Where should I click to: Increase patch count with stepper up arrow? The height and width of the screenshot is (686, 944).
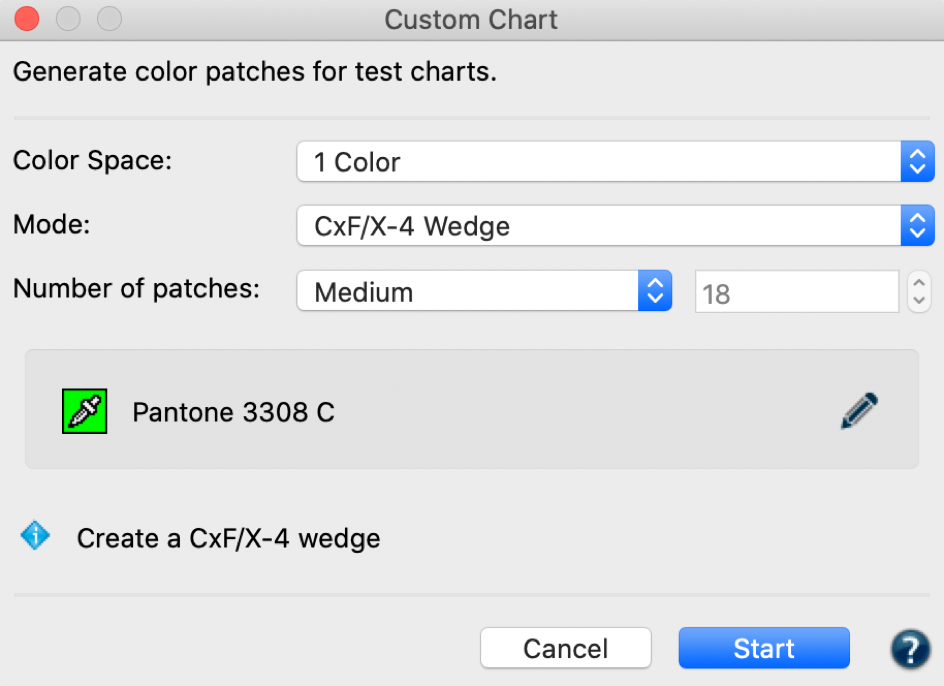pos(919,282)
